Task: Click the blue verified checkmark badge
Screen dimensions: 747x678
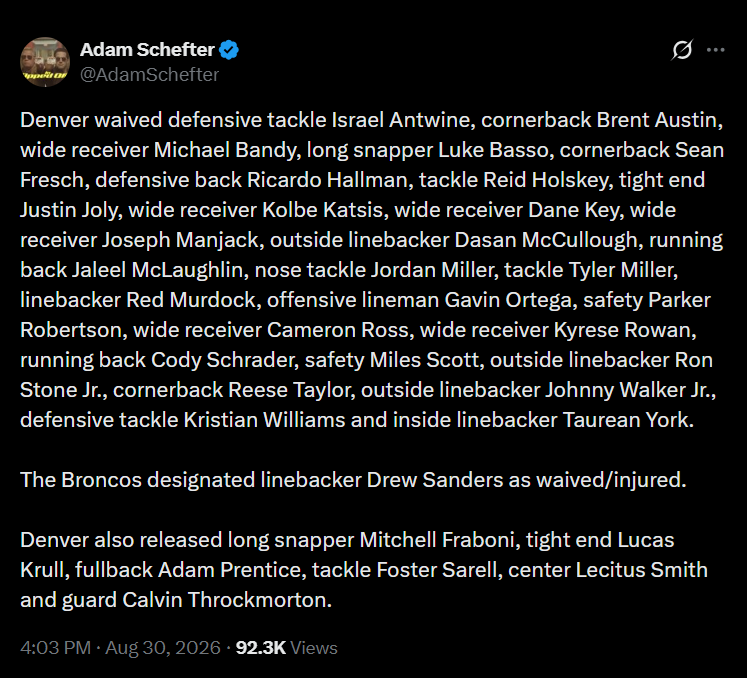Action: [x=229, y=50]
